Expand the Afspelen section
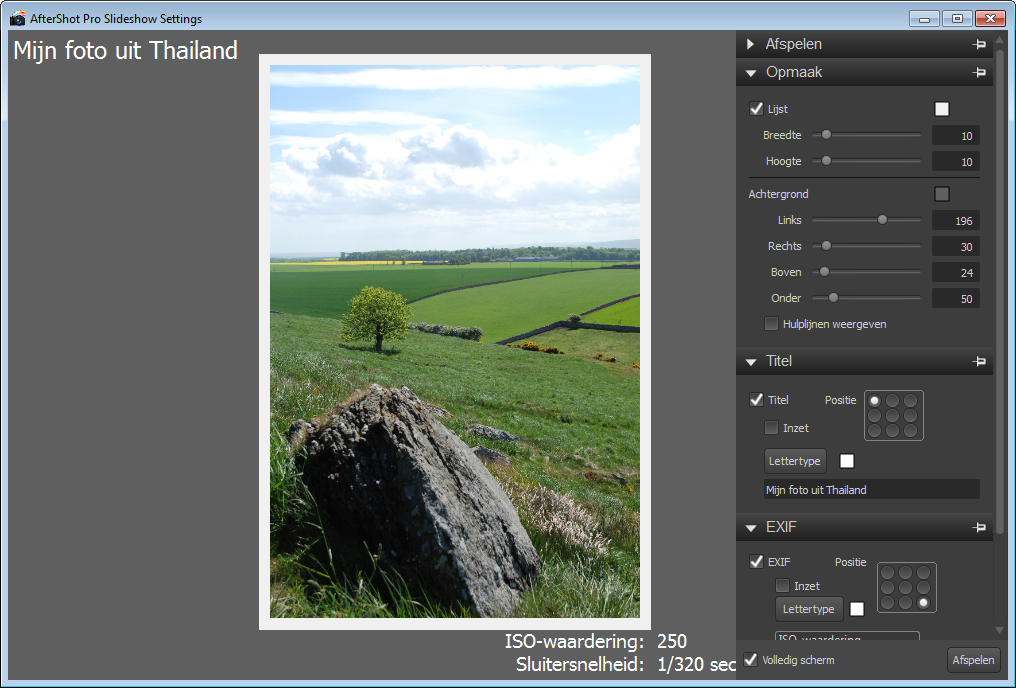 click(x=751, y=45)
